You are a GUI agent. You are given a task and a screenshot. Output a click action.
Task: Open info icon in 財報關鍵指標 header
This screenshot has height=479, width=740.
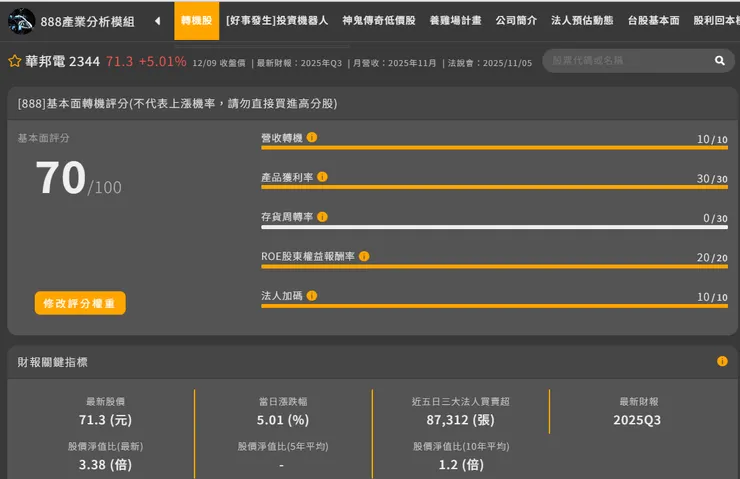722,361
